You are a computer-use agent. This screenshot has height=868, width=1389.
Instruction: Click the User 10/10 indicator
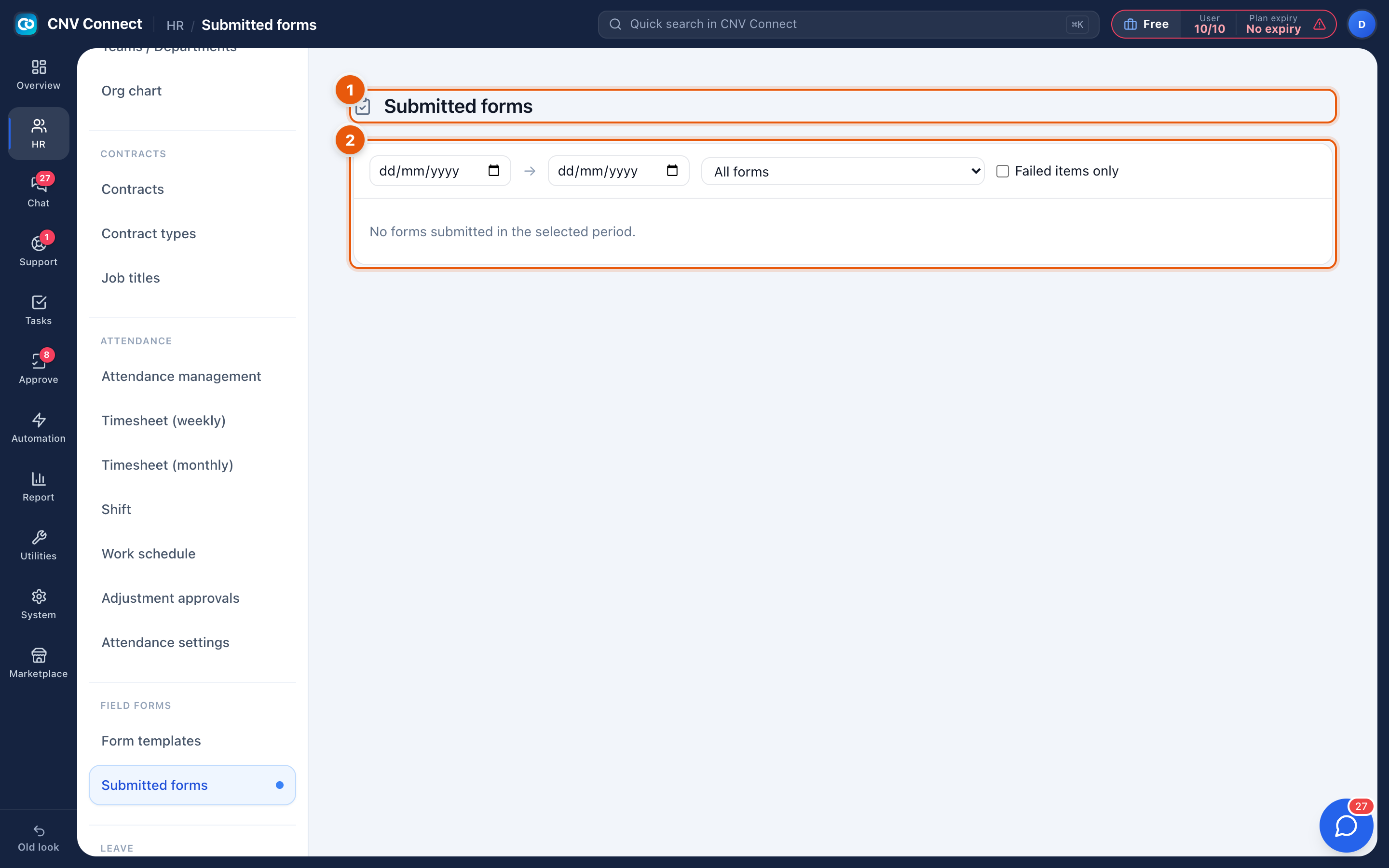[x=1210, y=24]
